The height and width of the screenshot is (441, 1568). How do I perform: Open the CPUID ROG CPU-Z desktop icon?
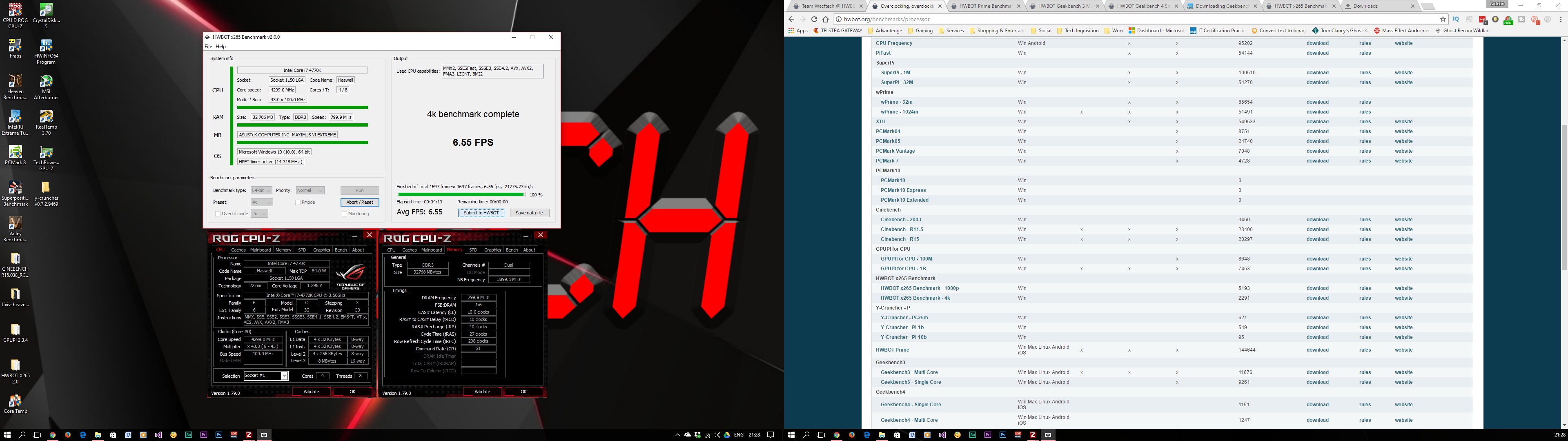[x=15, y=15]
